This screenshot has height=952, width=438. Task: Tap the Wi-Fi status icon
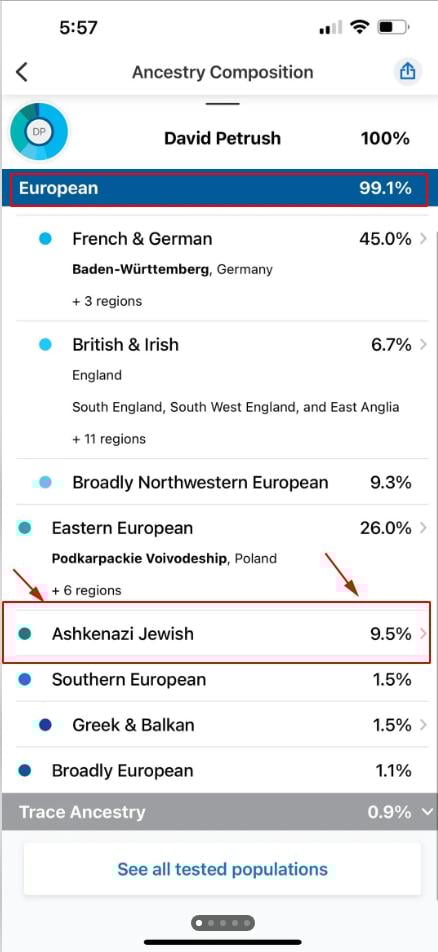[x=360, y=27]
